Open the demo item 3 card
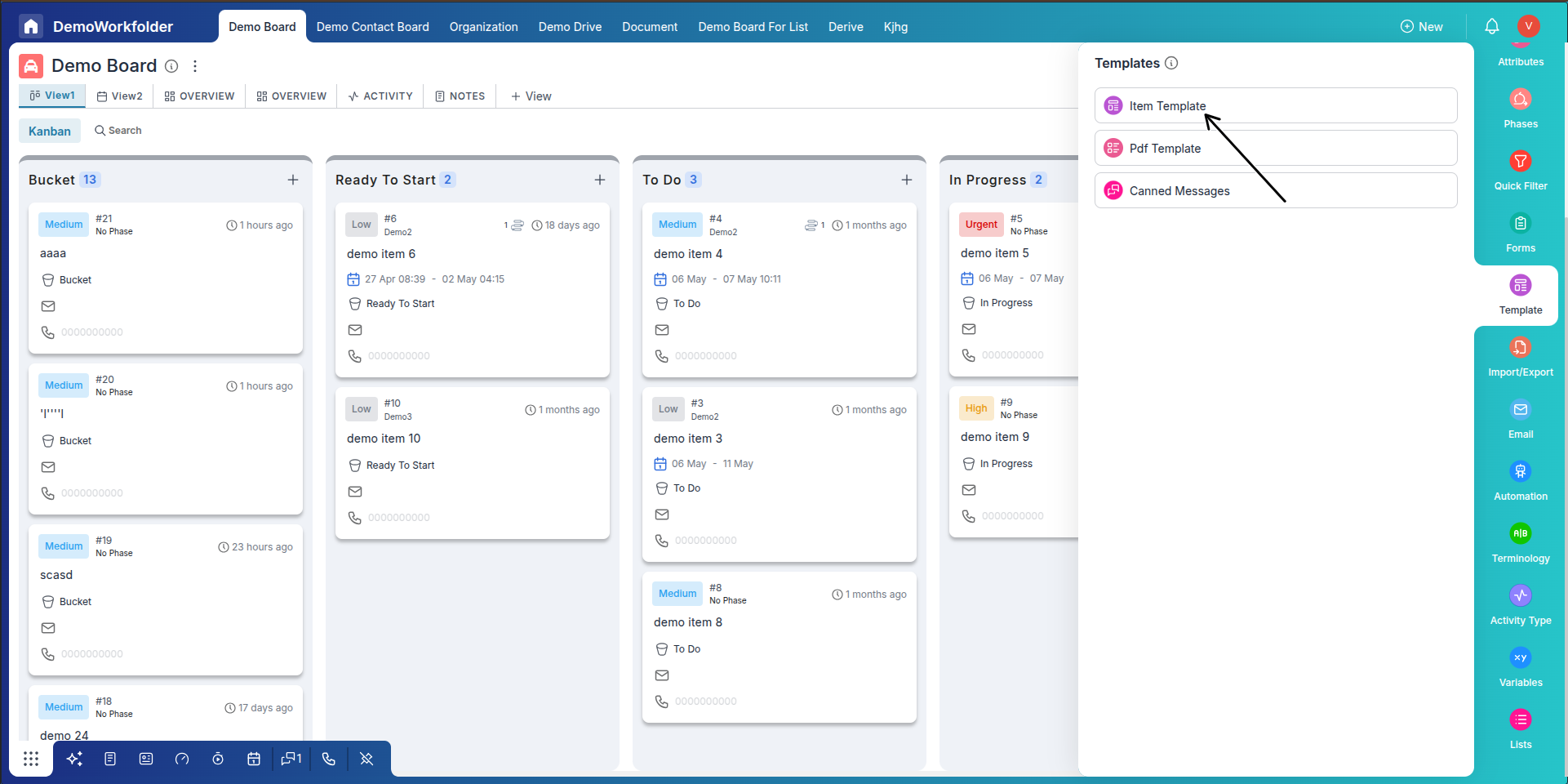The image size is (1568, 784). pyautogui.click(x=780, y=474)
